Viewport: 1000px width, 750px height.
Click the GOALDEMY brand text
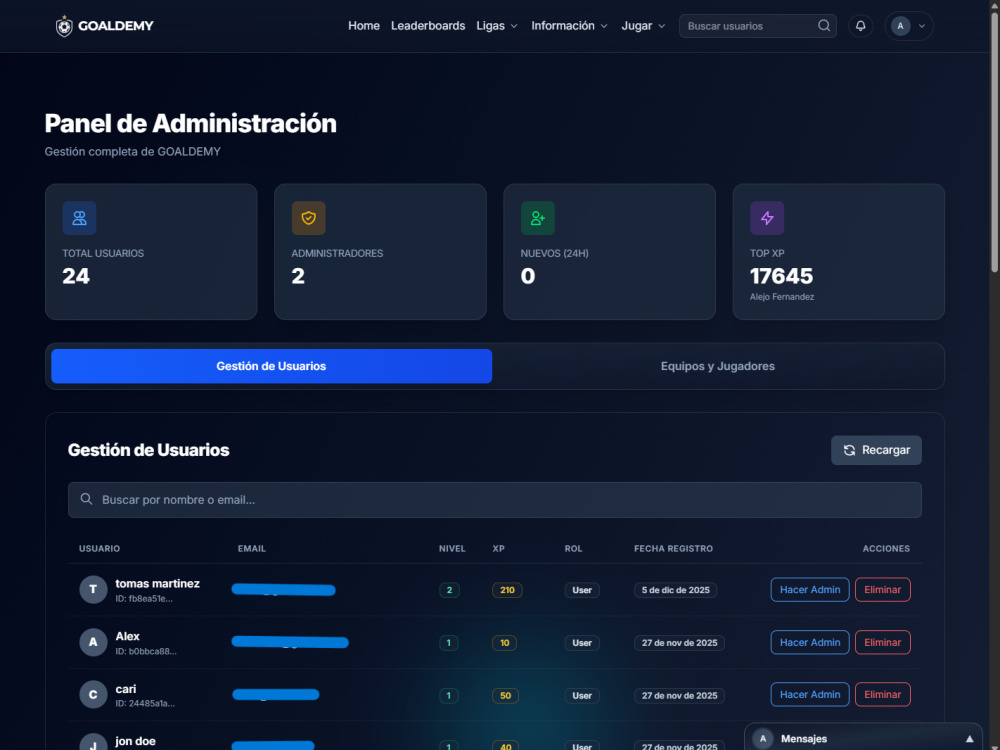(x=115, y=26)
